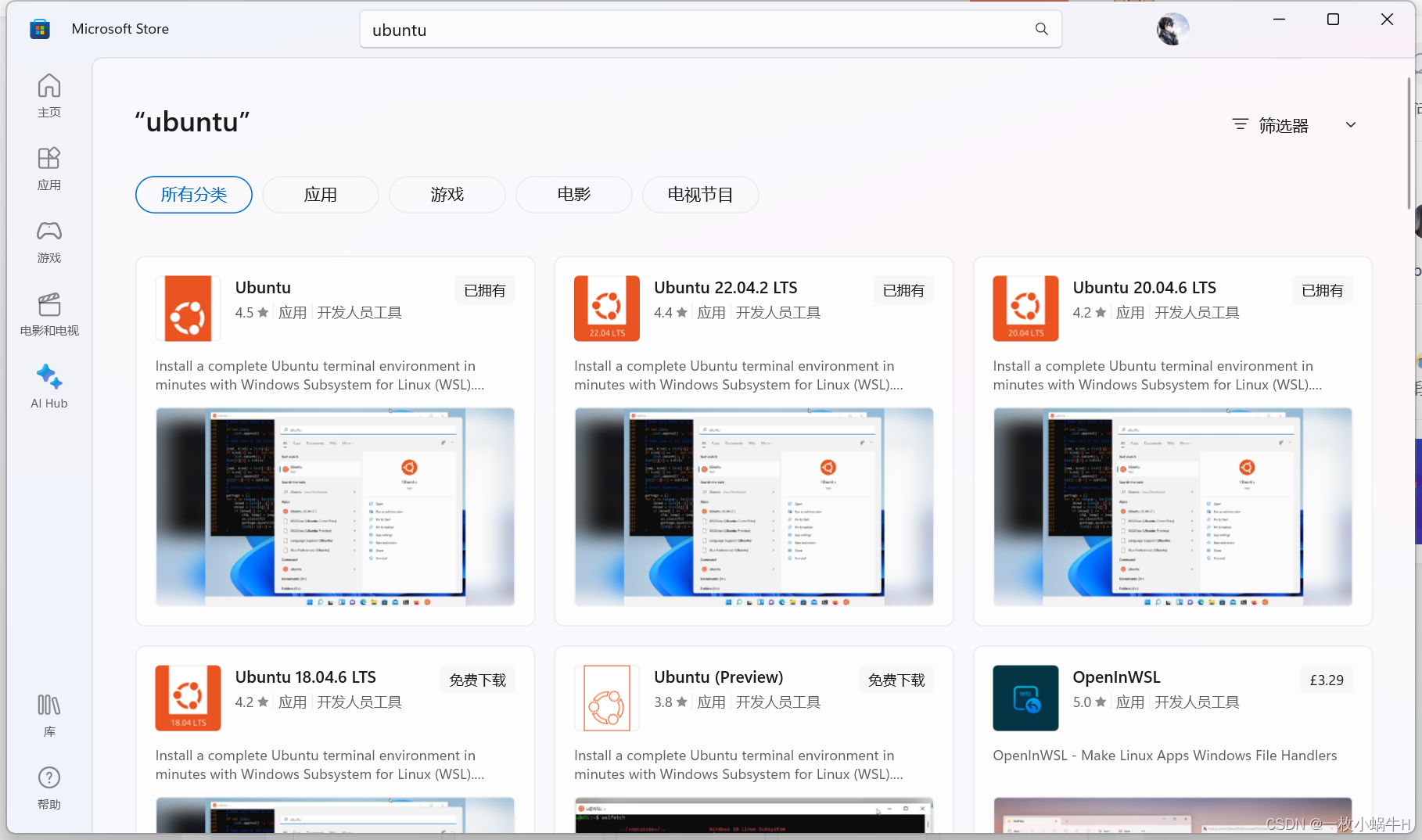Open the Ubuntu card screenshot thumbnail
This screenshot has width=1422, height=840.
[335, 507]
